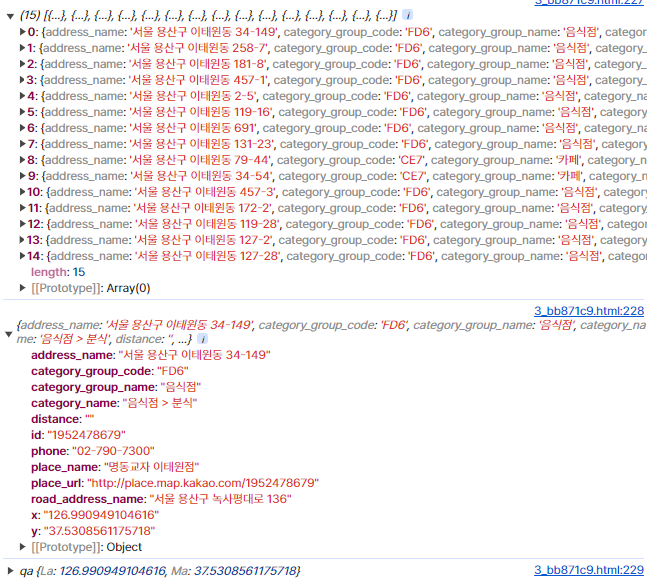This screenshot has height=578, width=647.
Task: Expand the [[Prototype]]: Object entry
Action: click(x=23, y=547)
